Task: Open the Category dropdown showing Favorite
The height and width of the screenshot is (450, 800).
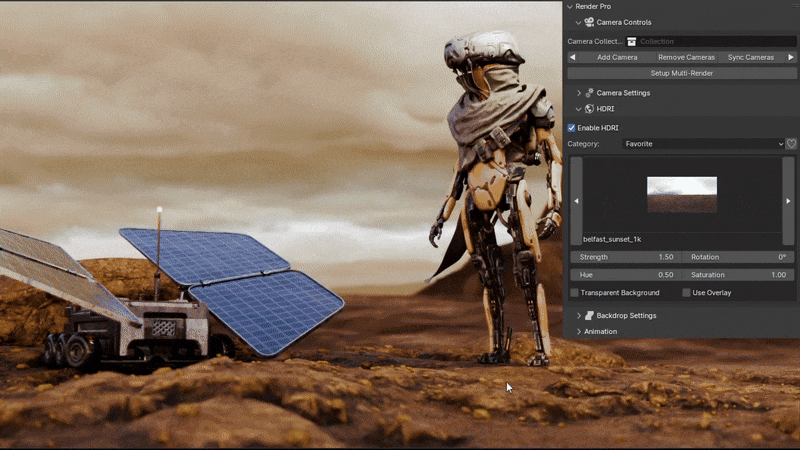Action: (x=703, y=144)
